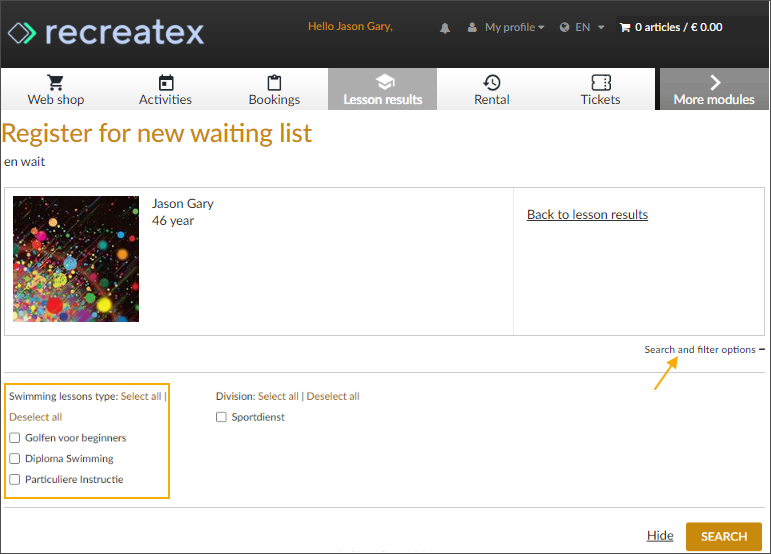The width and height of the screenshot is (771, 554).
Task: Switch to the Tickets tab
Action: 600,89
